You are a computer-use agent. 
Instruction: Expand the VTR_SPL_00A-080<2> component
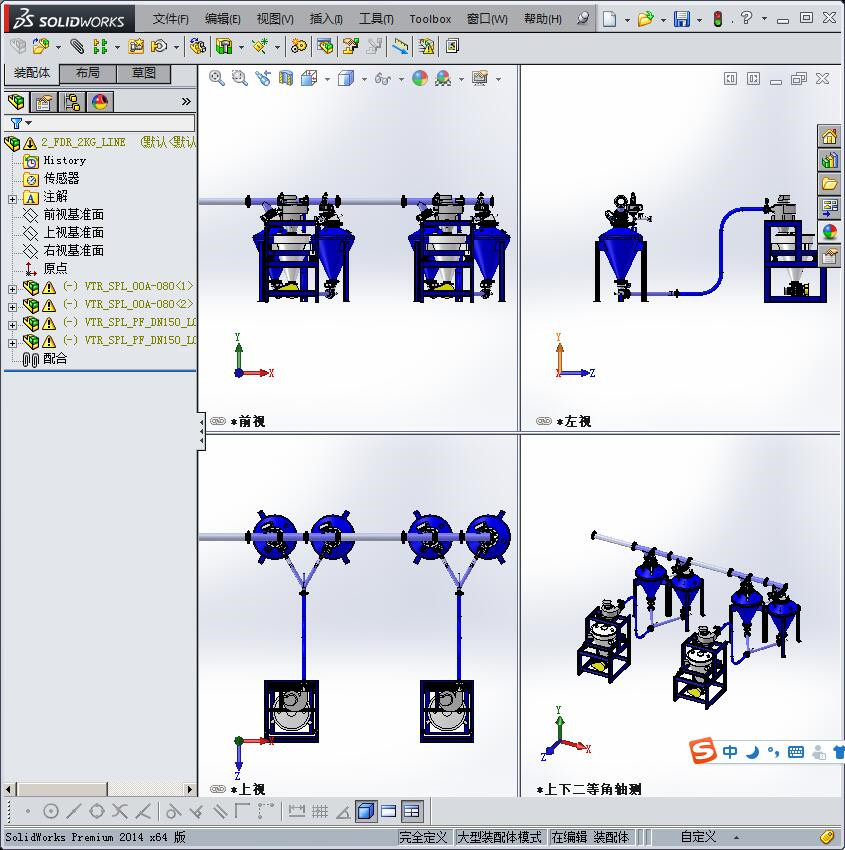pyautogui.click(x=12, y=307)
